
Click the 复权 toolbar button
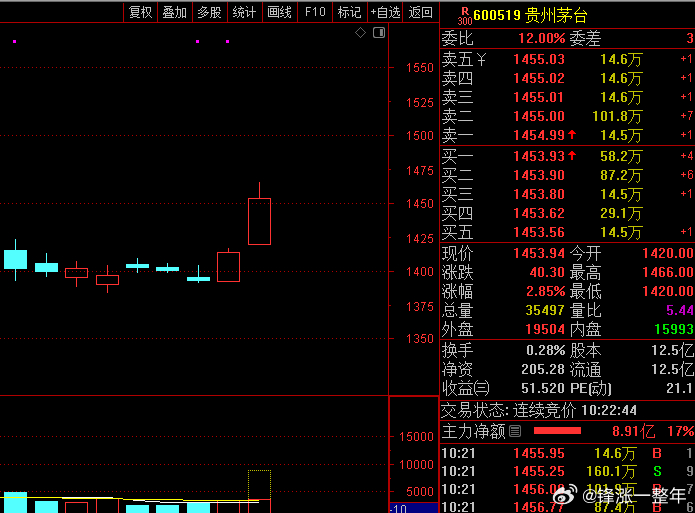click(x=140, y=12)
